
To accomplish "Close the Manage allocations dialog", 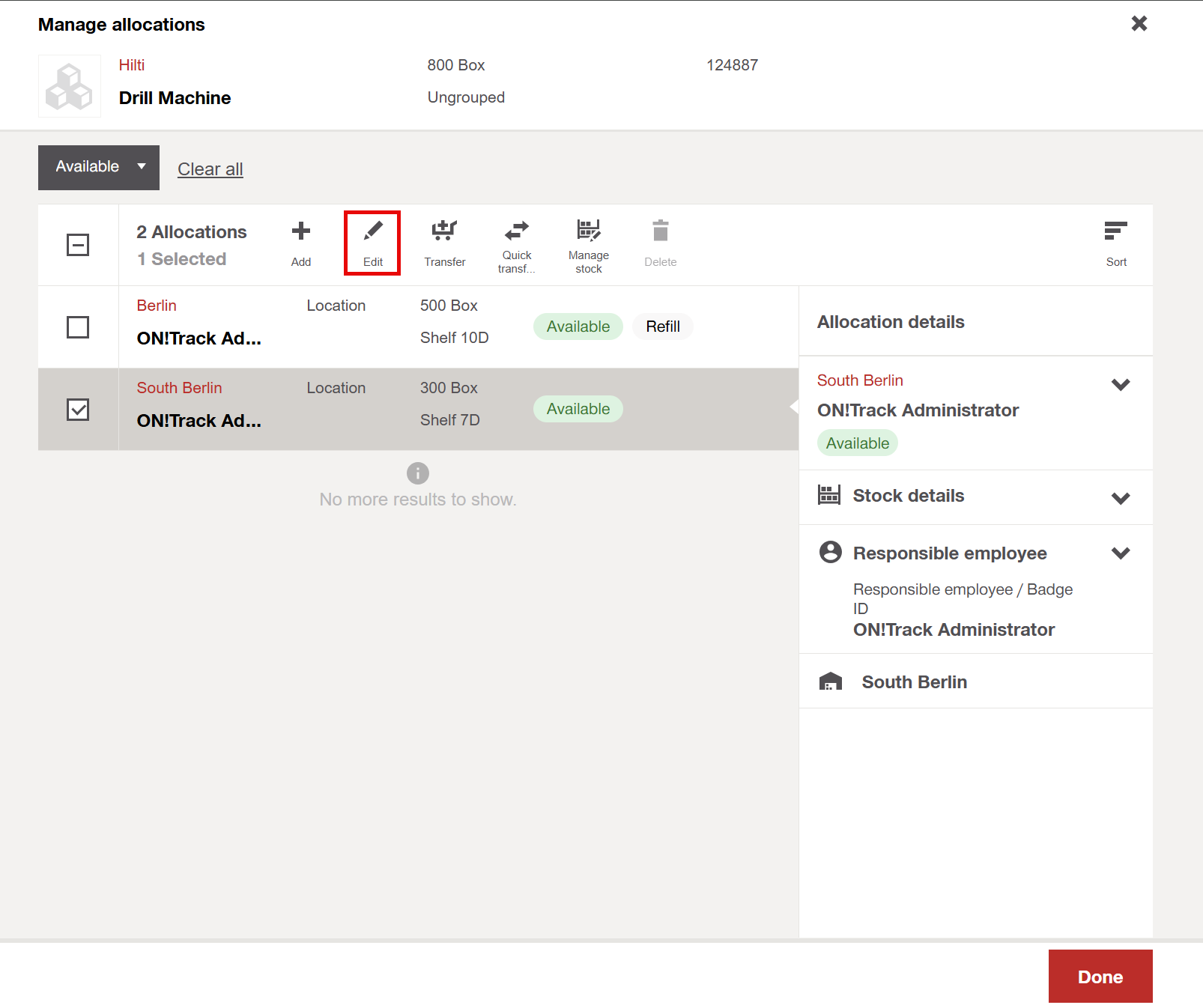I will click(x=1139, y=24).
